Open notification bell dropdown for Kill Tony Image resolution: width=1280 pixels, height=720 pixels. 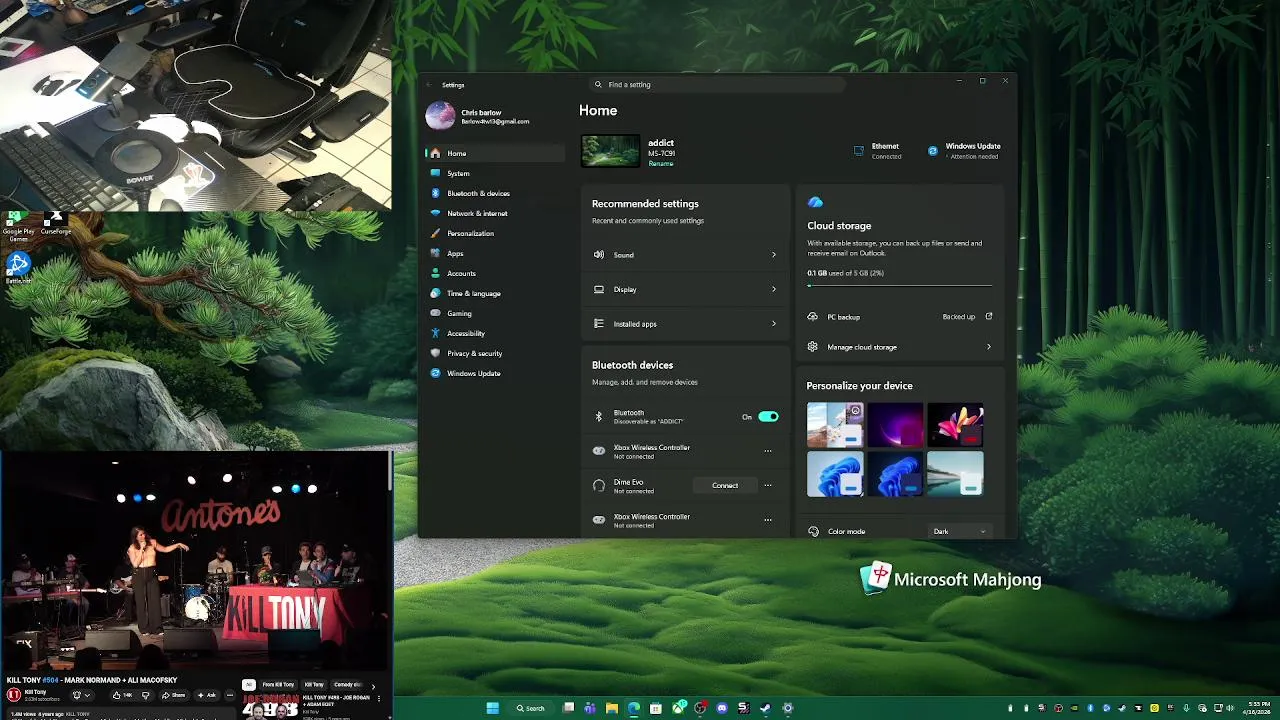tap(82, 695)
